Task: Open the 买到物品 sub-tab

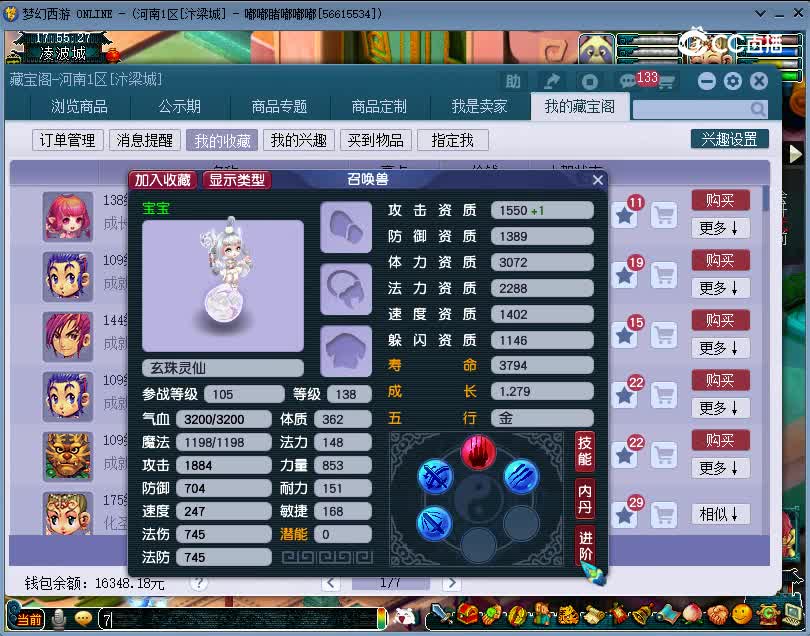Action: [x=376, y=140]
